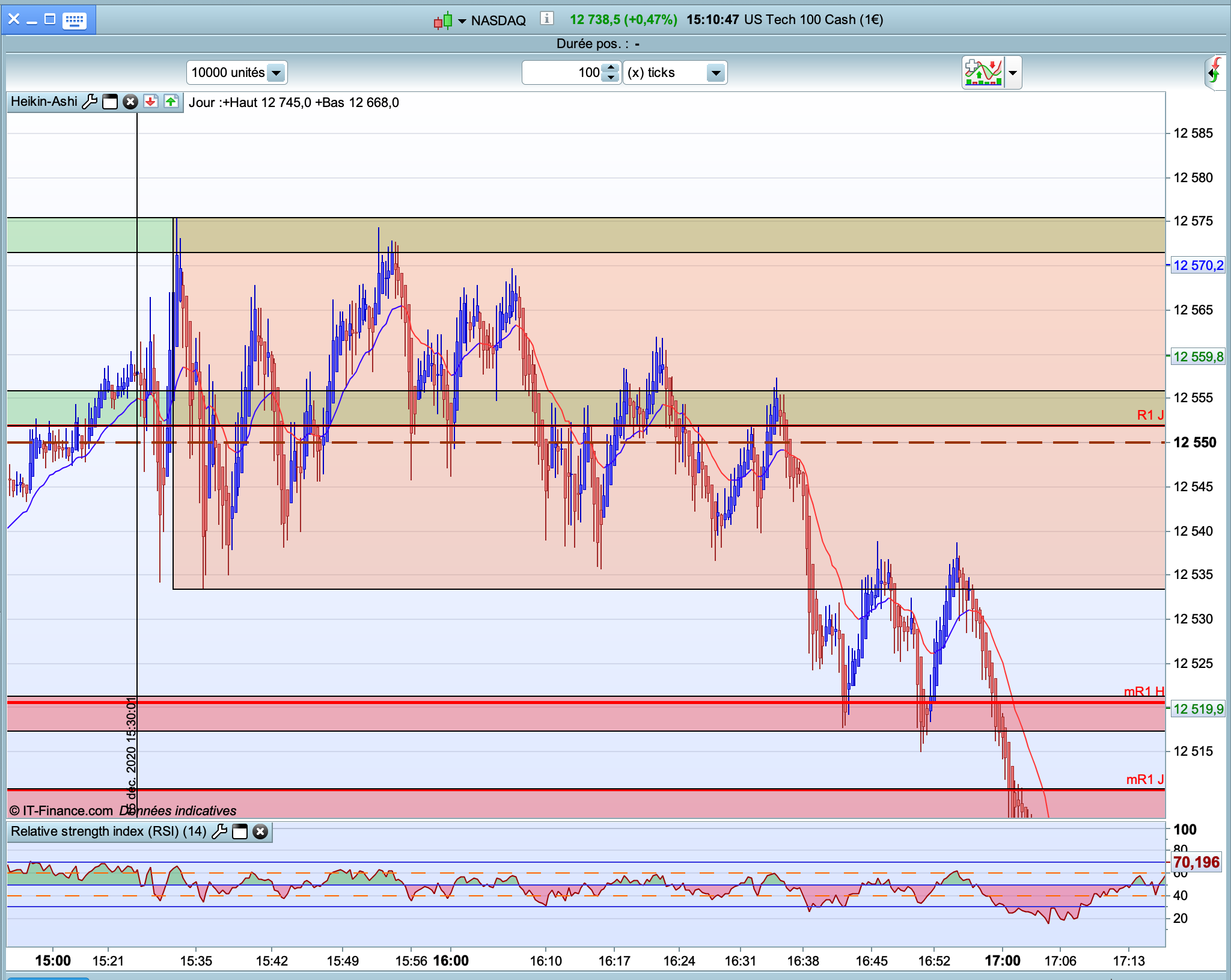Viewport: 1231px width, 980px height.
Task: Open Heikin-Ashi settings wrench icon
Action: pos(90,102)
